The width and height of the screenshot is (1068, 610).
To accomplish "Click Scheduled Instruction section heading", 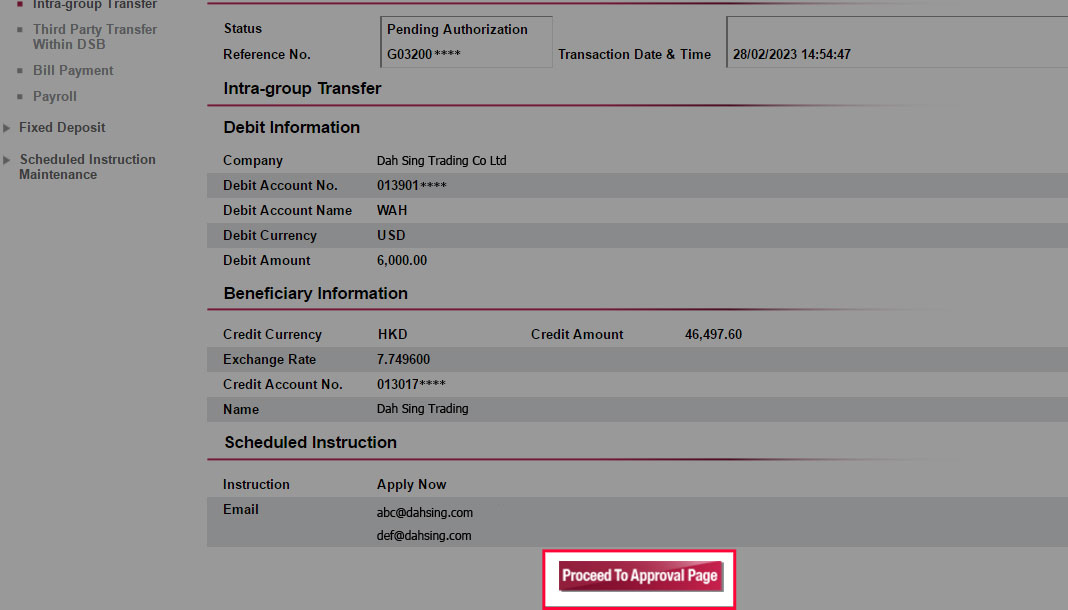I will [311, 443].
